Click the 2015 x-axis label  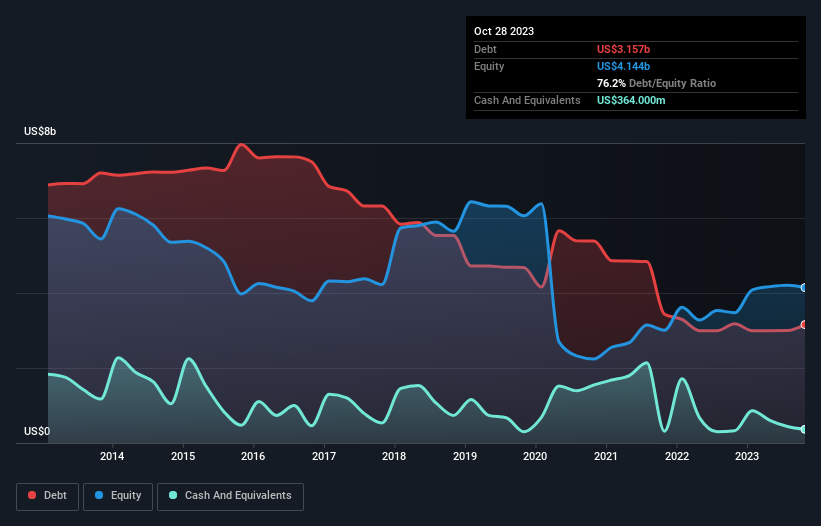click(x=183, y=456)
